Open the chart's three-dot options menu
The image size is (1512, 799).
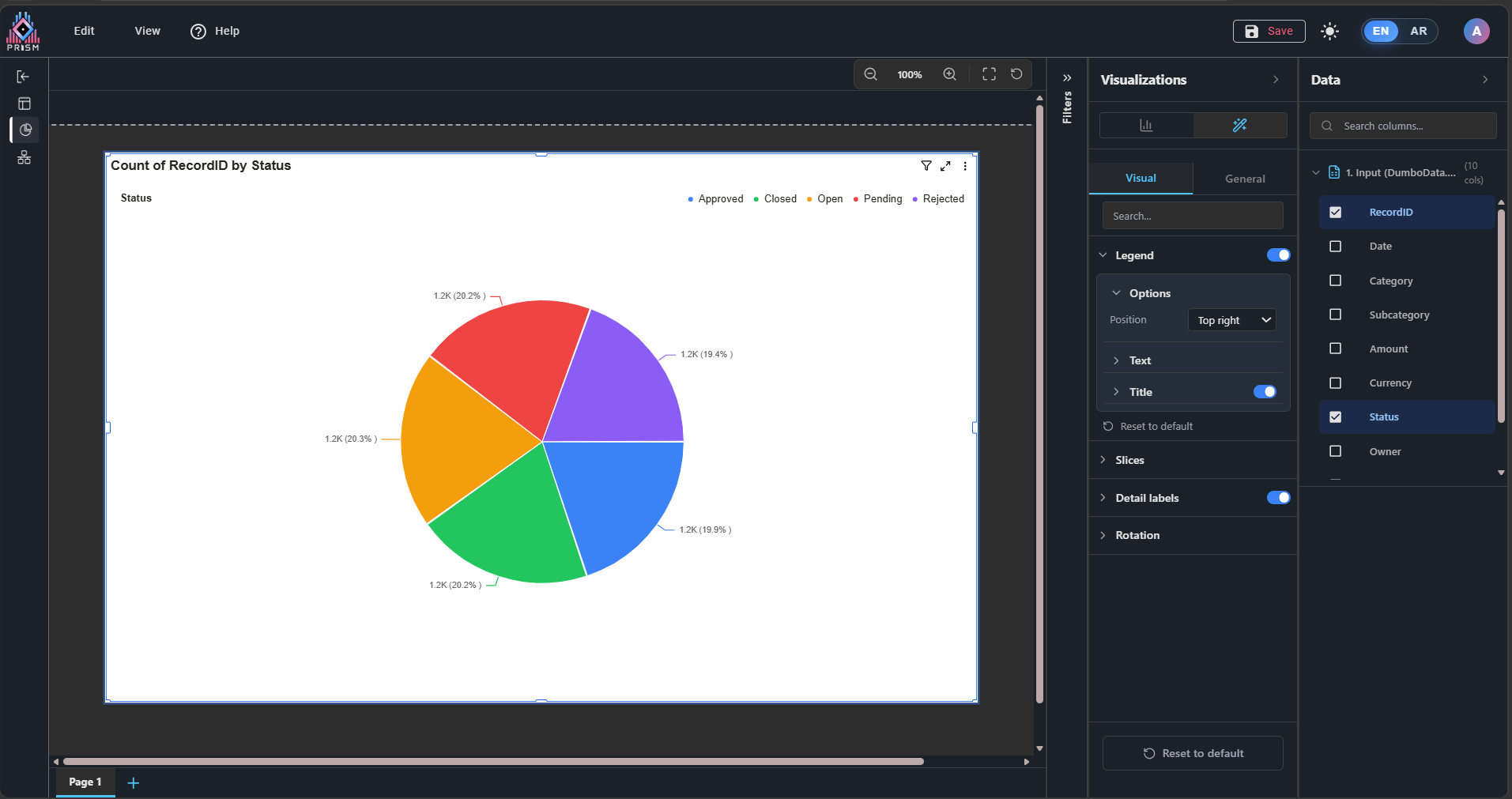point(965,166)
